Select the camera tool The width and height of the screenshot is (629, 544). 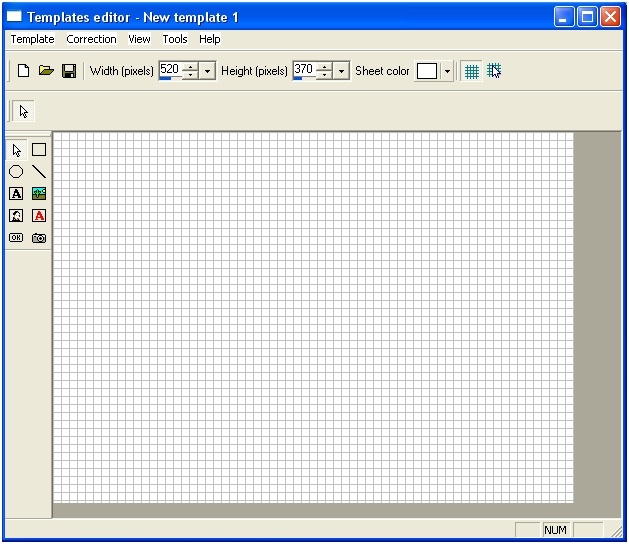point(39,238)
